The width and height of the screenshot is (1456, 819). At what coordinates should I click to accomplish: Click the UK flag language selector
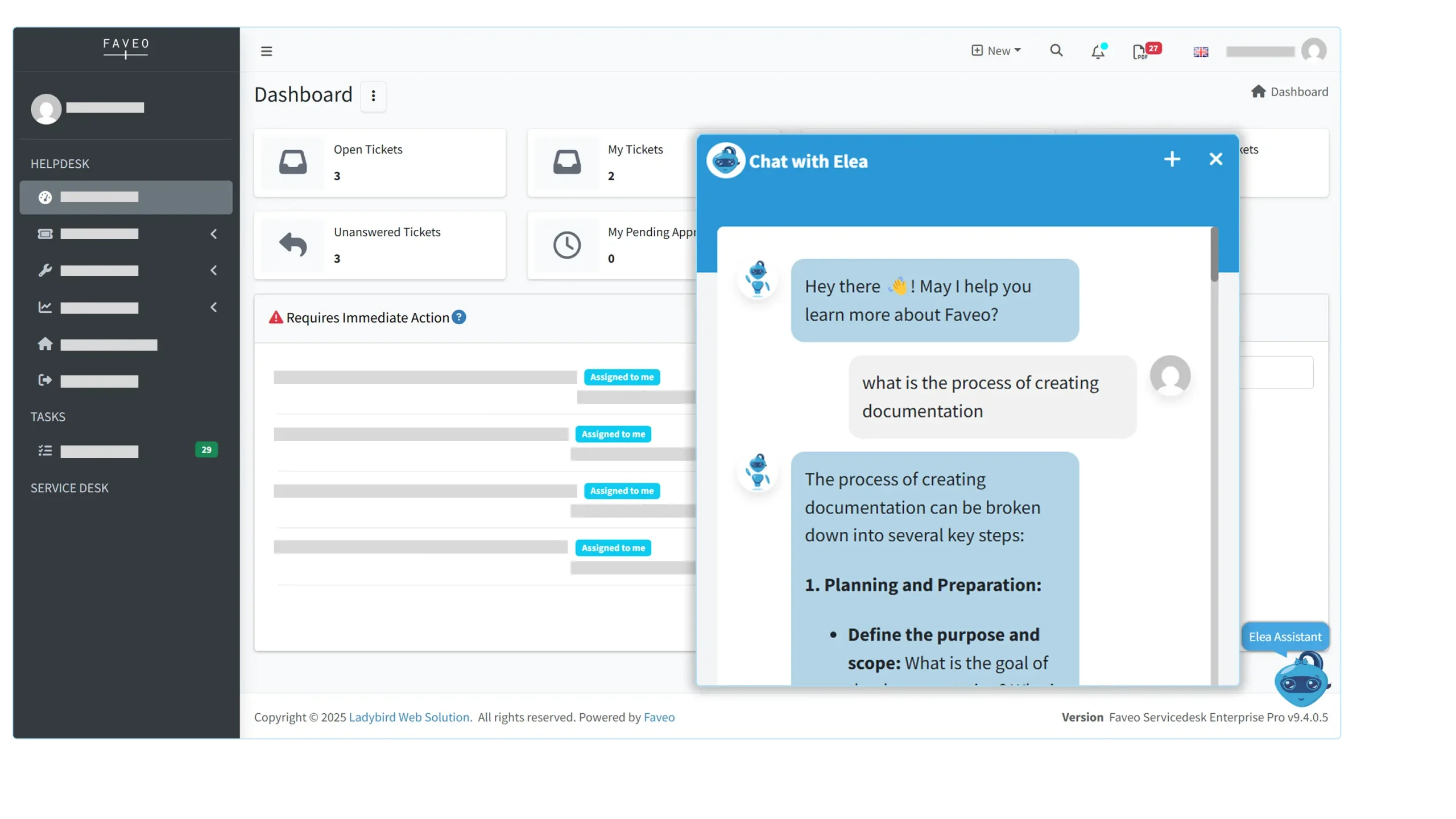tap(1201, 52)
